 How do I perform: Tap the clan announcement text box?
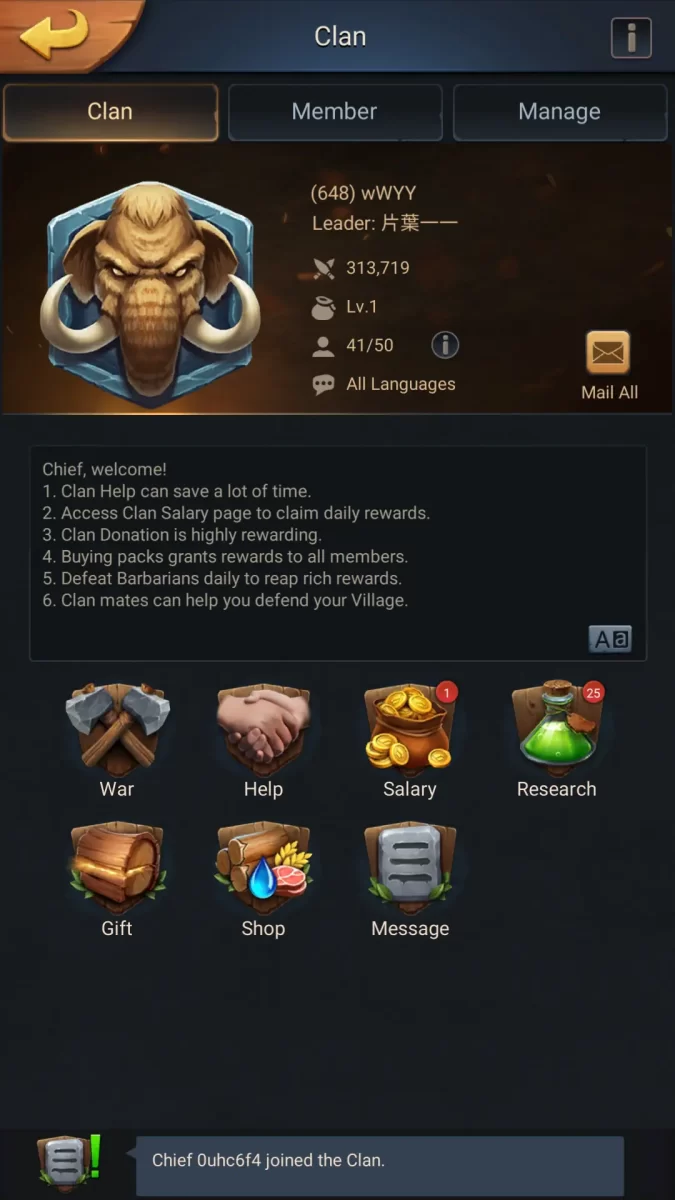(338, 553)
